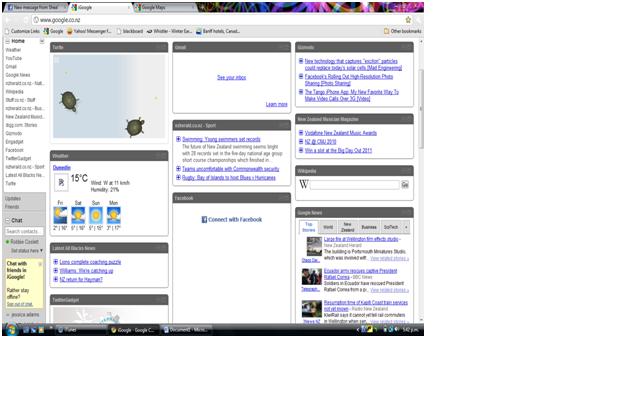This screenshot has width=640, height=400.
Task: Click the Search contacts field
Action: (24, 231)
